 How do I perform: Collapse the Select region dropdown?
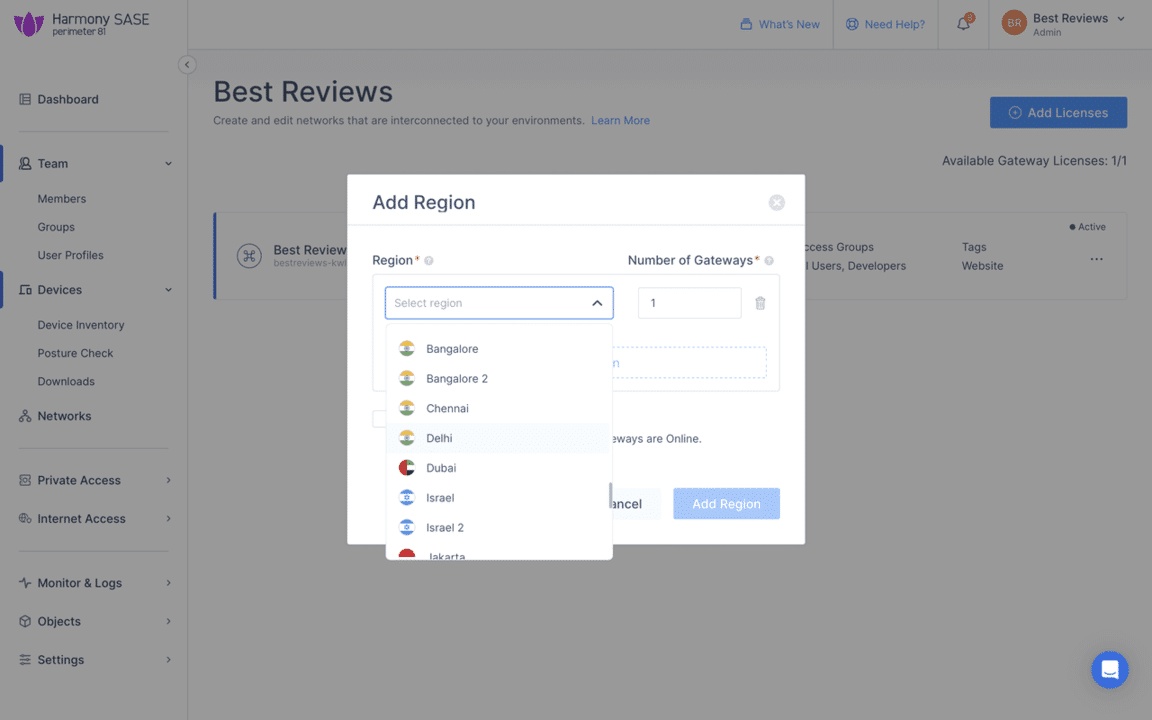pyautogui.click(x=597, y=303)
